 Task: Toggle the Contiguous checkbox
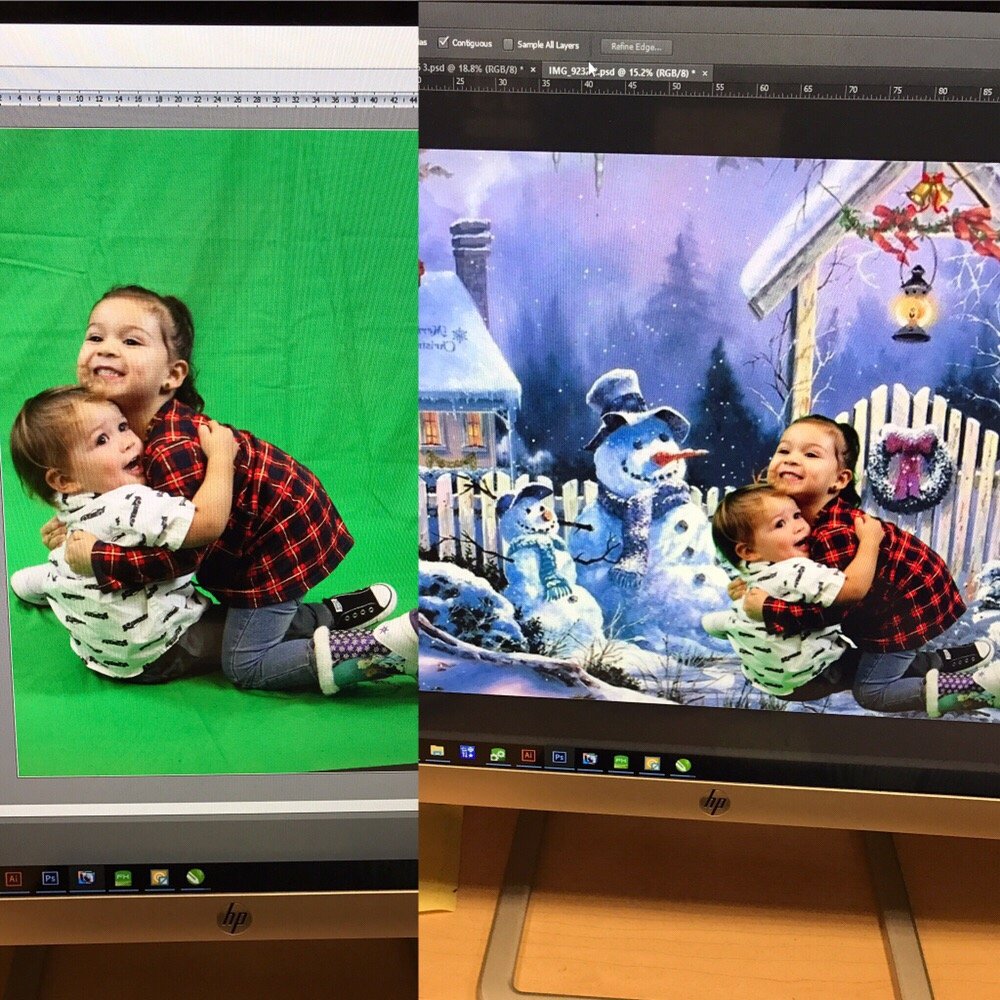(444, 43)
